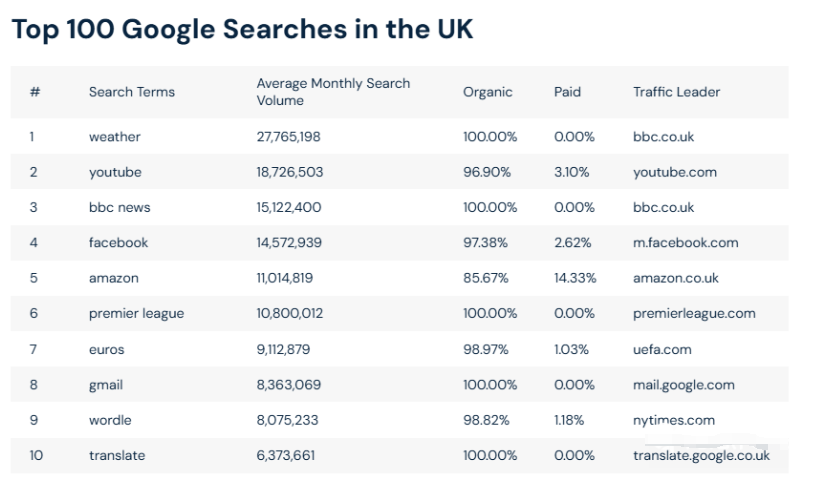The height and width of the screenshot is (494, 821).
Task: Open the translate.google.co.uk link
Action: point(701,455)
